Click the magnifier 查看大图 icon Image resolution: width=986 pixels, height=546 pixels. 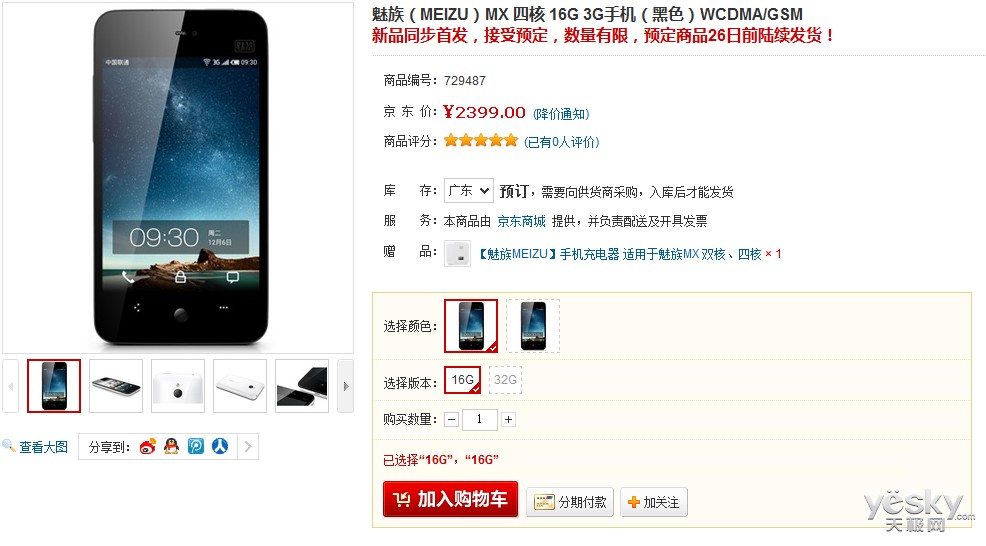(x=8, y=446)
